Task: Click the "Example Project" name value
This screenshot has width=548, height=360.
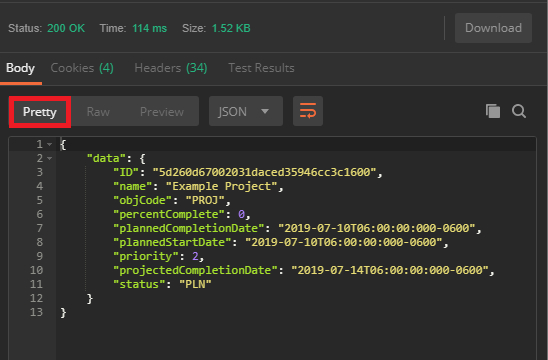Action: click(222, 186)
